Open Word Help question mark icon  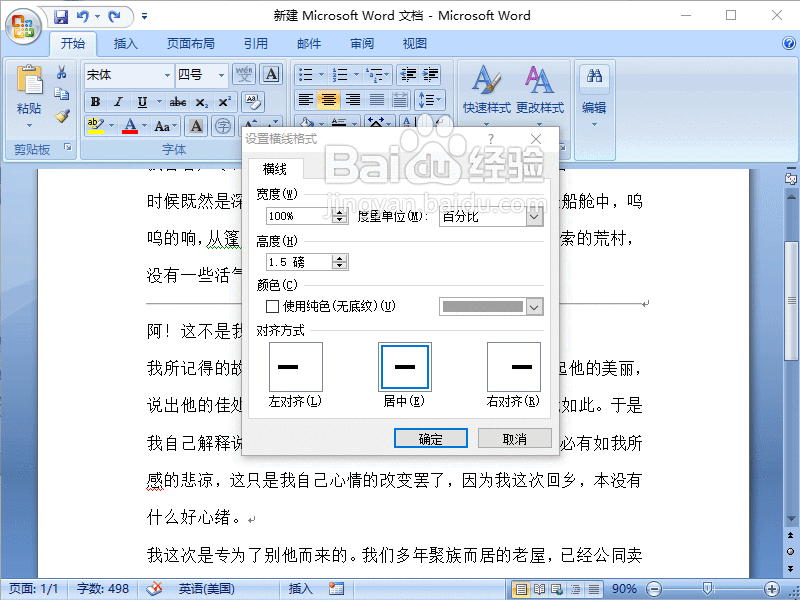[789, 43]
